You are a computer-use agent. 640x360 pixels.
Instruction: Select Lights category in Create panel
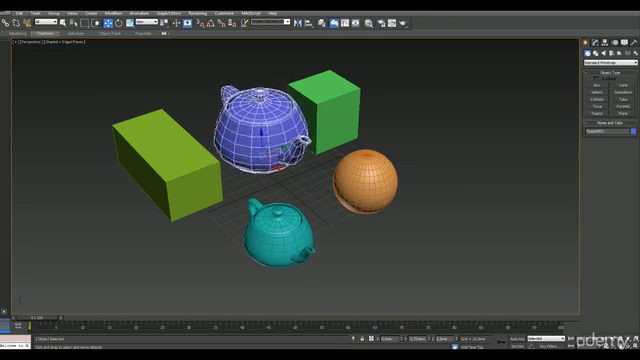coord(604,53)
